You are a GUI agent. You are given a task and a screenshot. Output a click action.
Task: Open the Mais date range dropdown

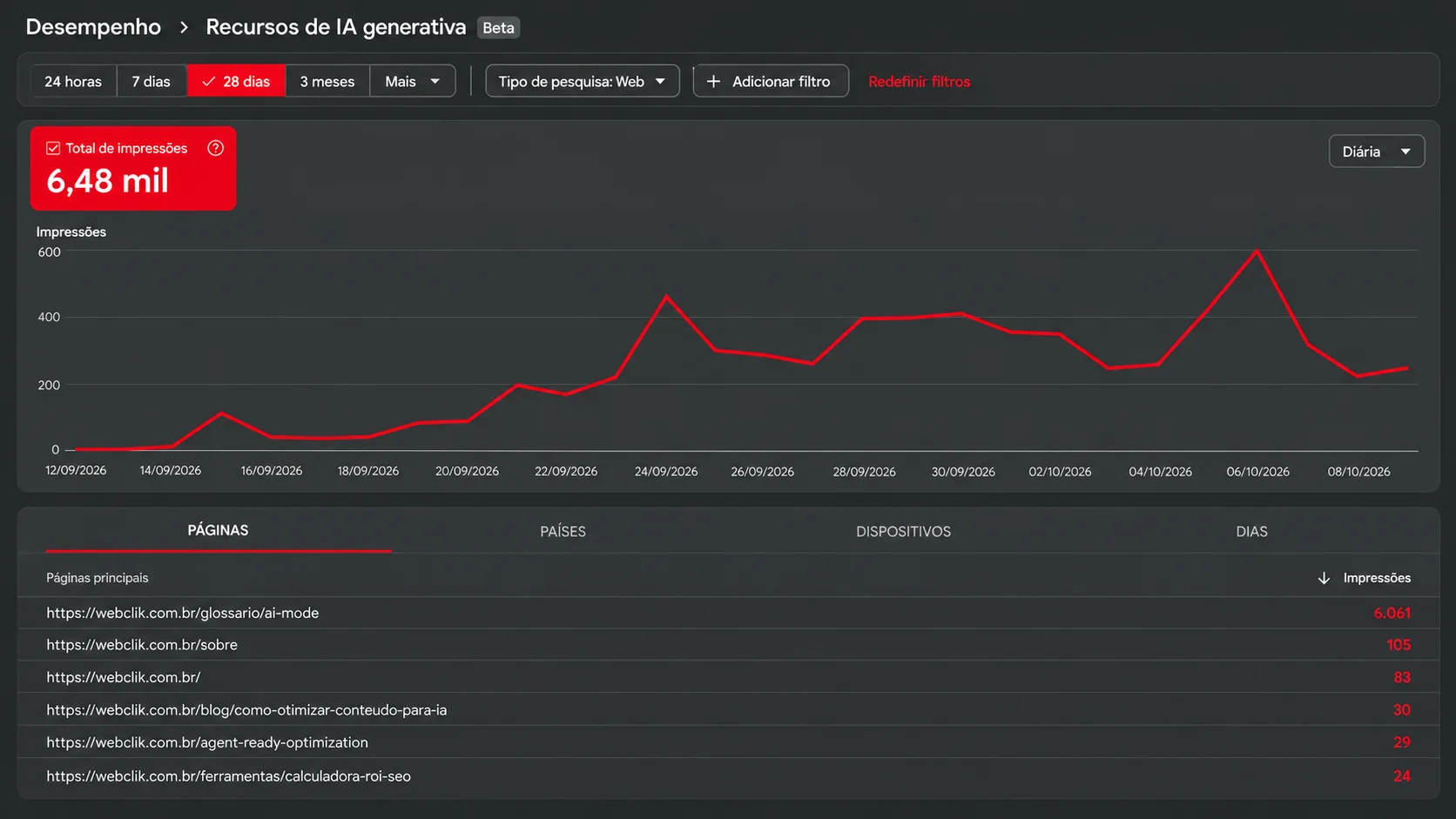413,81
